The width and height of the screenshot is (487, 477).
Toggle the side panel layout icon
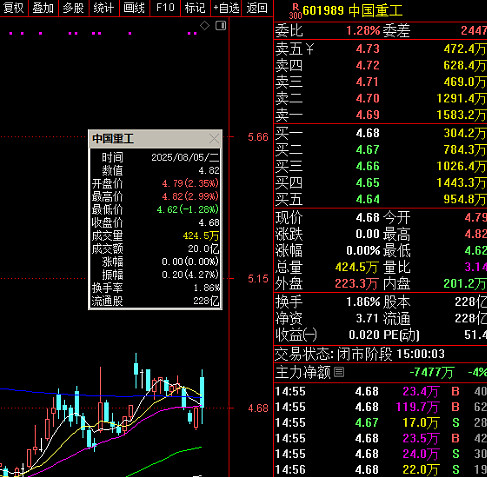click(221, 26)
